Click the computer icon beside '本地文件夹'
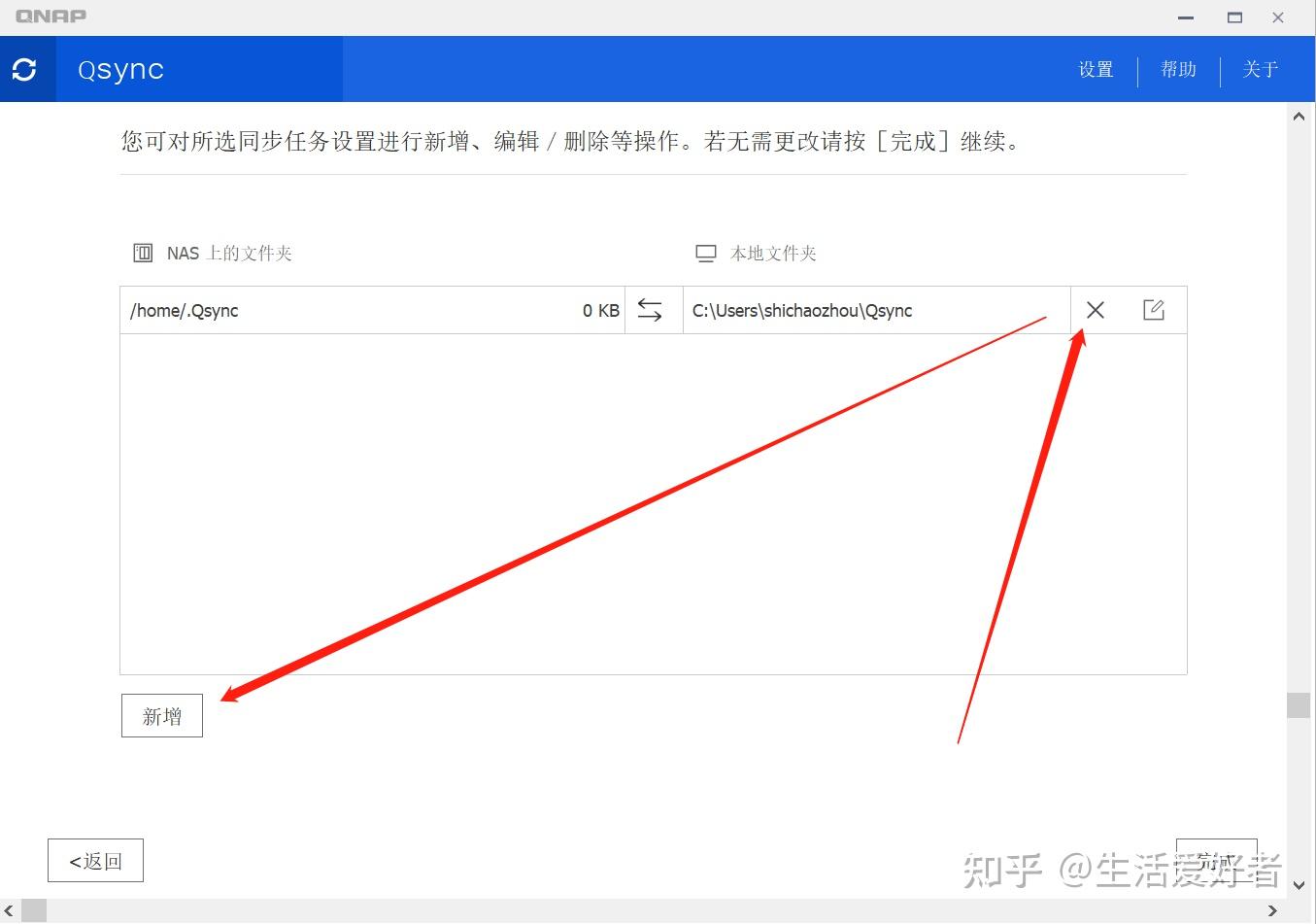Screen dimensions: 1316x924 705,252
